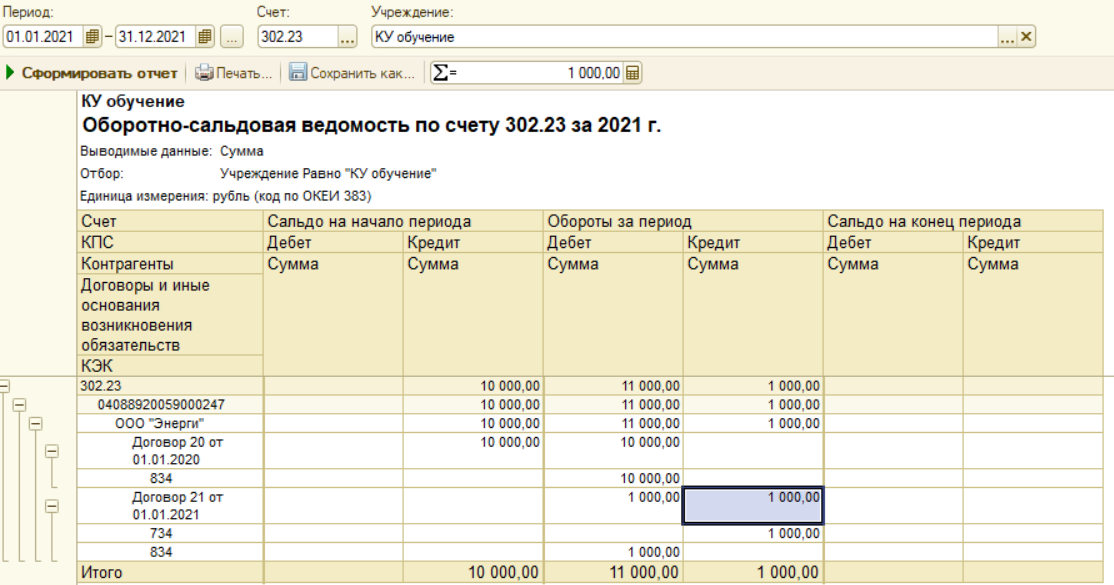Collapse the ООО "Энерги" group
This screenshot has width=1114, height=585.
(36, 424)
